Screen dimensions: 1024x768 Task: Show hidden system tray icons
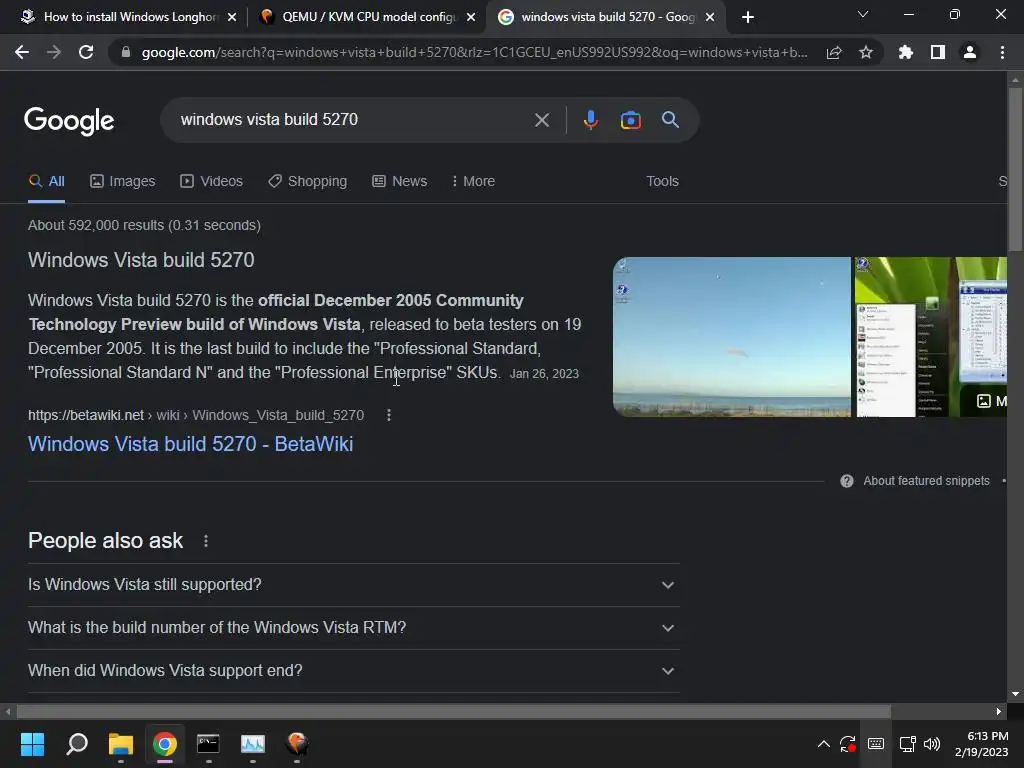coord(824,744)
